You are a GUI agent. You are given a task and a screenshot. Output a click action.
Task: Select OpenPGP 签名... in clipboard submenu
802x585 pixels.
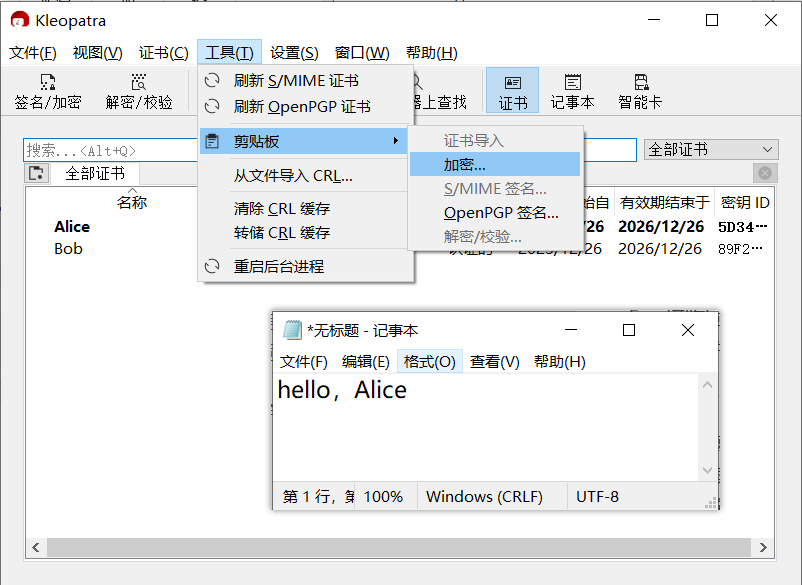(x=495, y=212)
